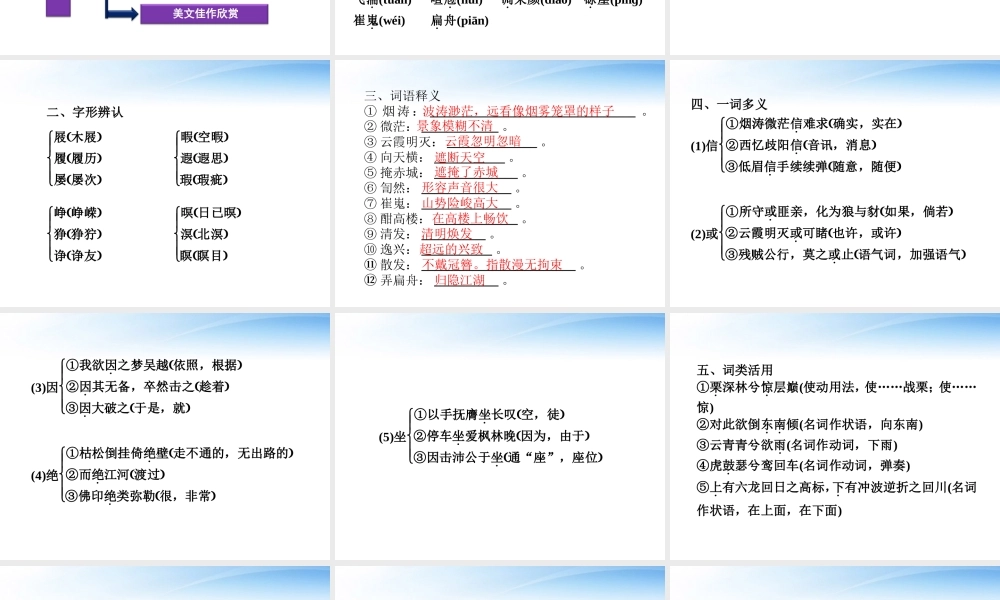
Task: Click the line ②对此欲倒东南倾
Action: click(x=809, y=425)
